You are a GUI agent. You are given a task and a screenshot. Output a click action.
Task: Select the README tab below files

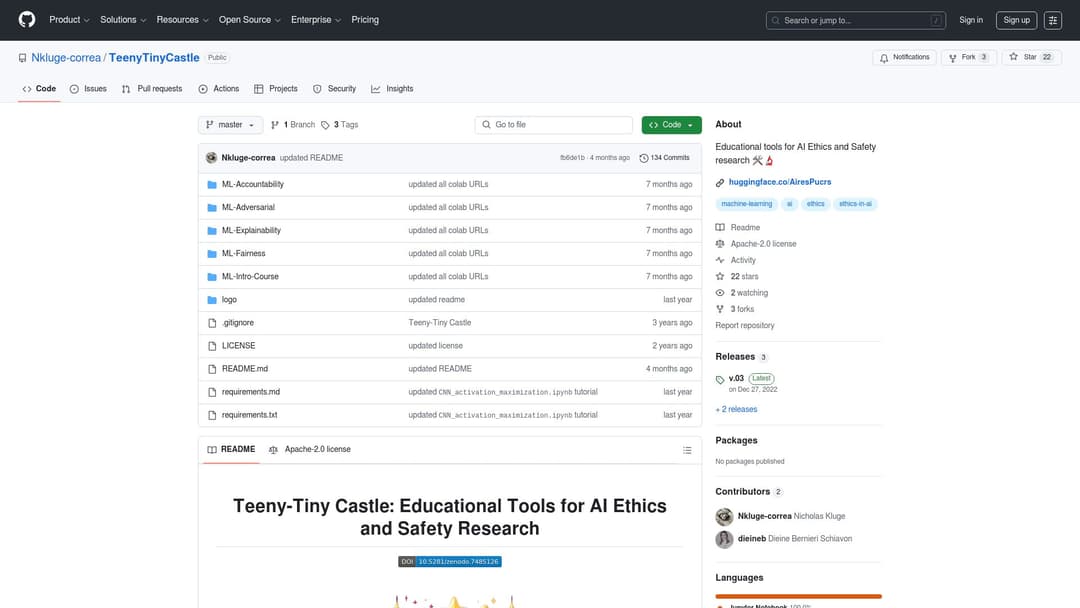coord(231,450)
